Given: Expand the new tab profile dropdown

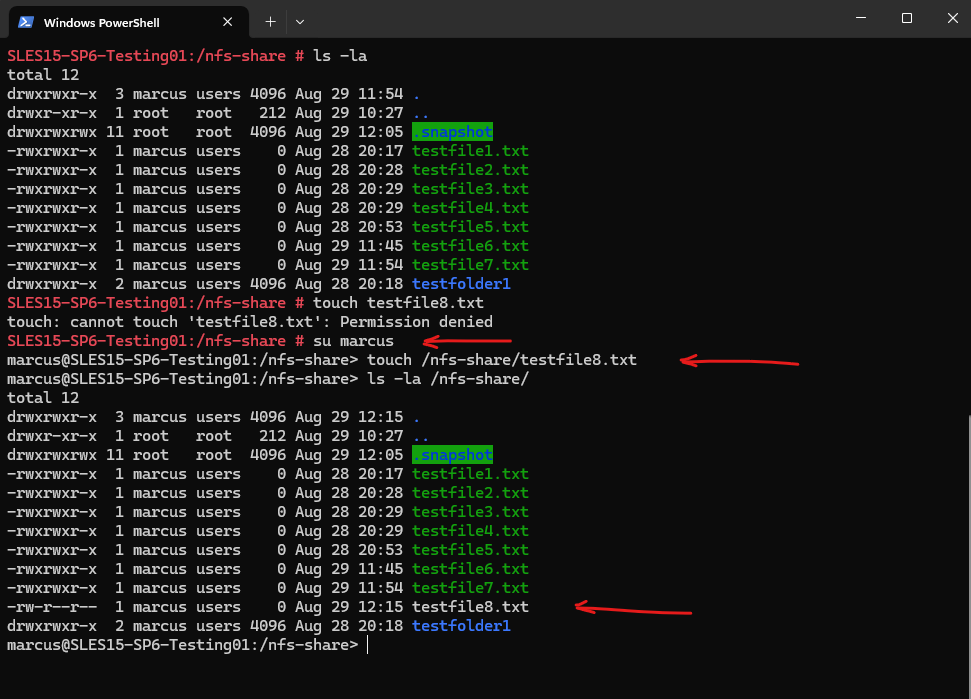Looking at the screenshot, I should tap(300, 22).
